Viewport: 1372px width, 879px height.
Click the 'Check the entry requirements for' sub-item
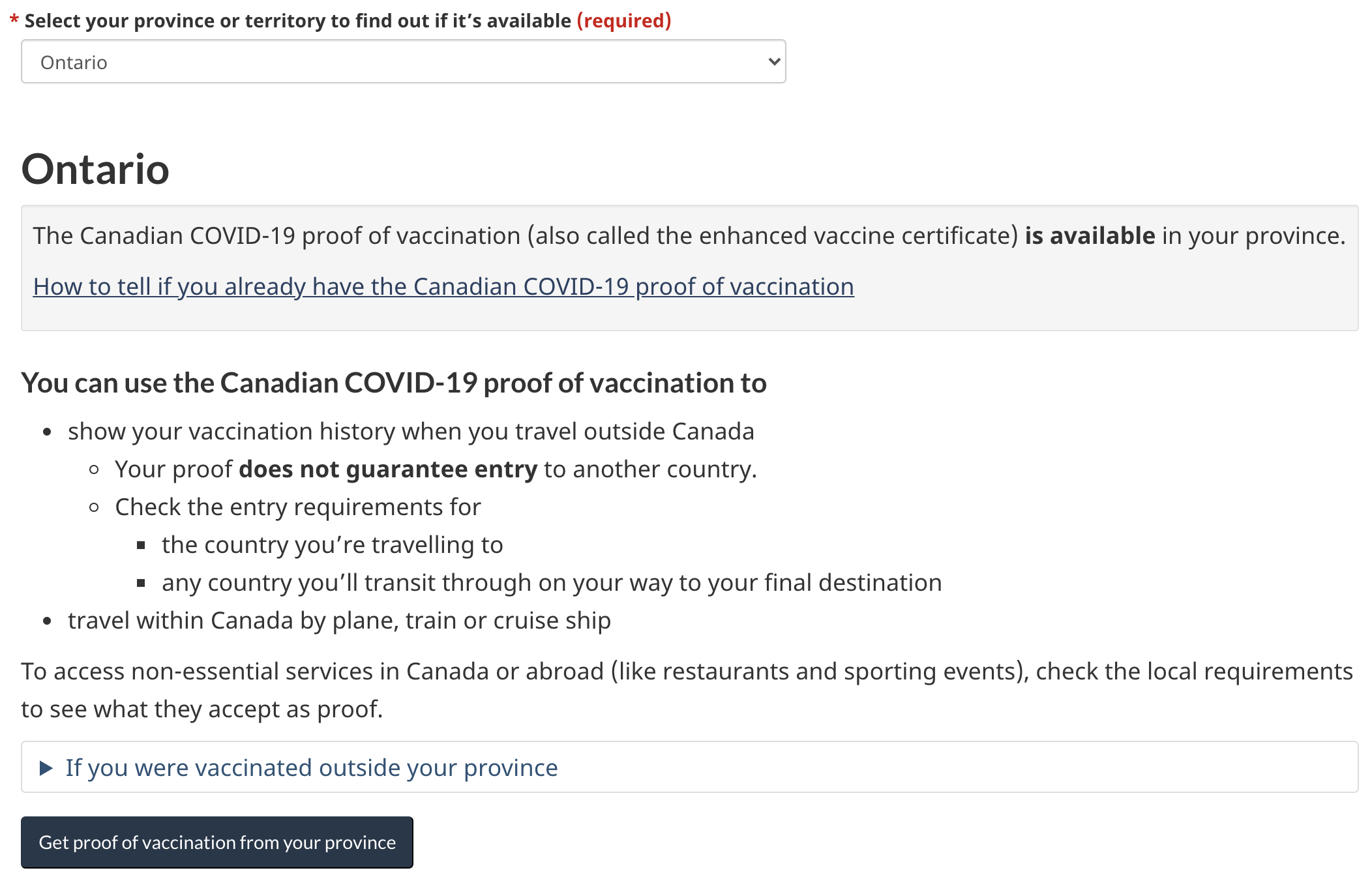297,507
